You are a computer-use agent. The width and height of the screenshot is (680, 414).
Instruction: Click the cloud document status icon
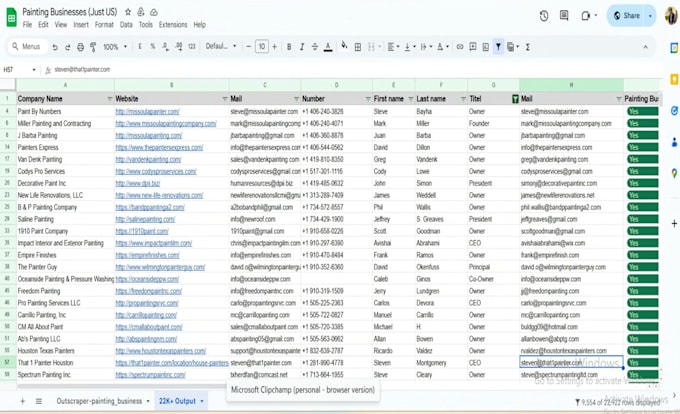pos(154,12)
